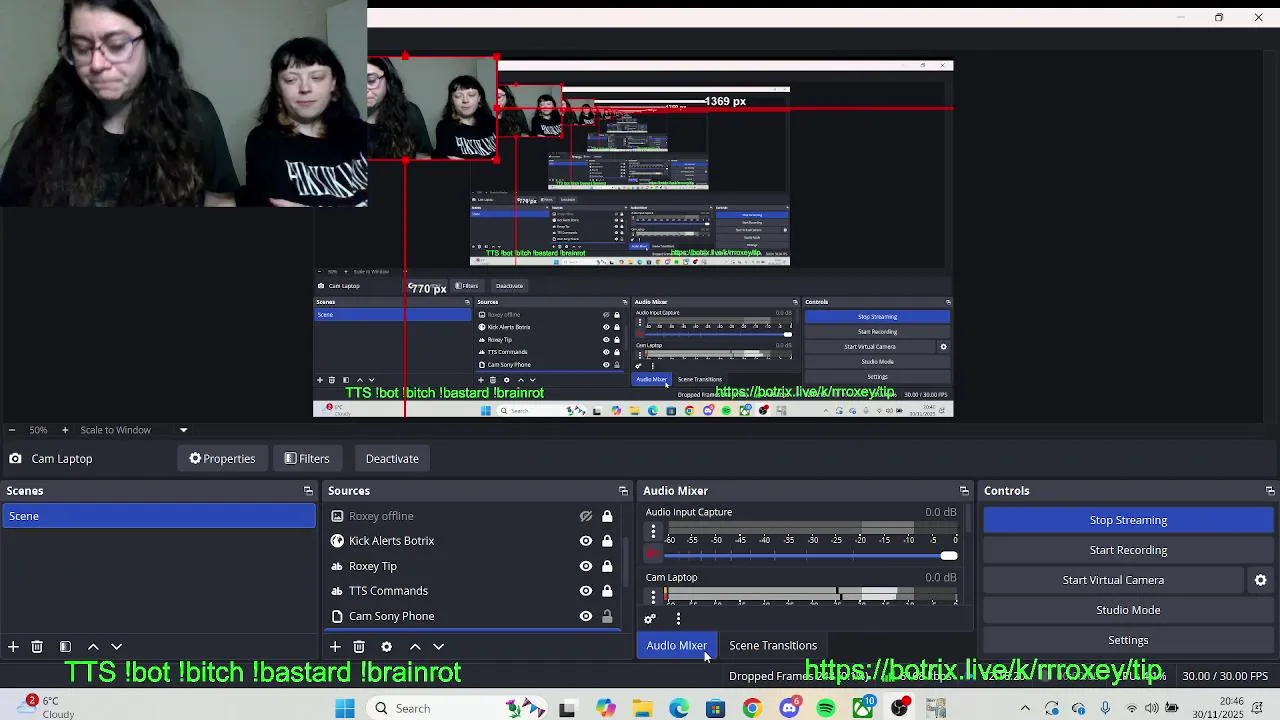The height and width of the screenshot is (720, 1280).
Task: Unlock Roxey Tip source
Action: (x=607, y=566)
